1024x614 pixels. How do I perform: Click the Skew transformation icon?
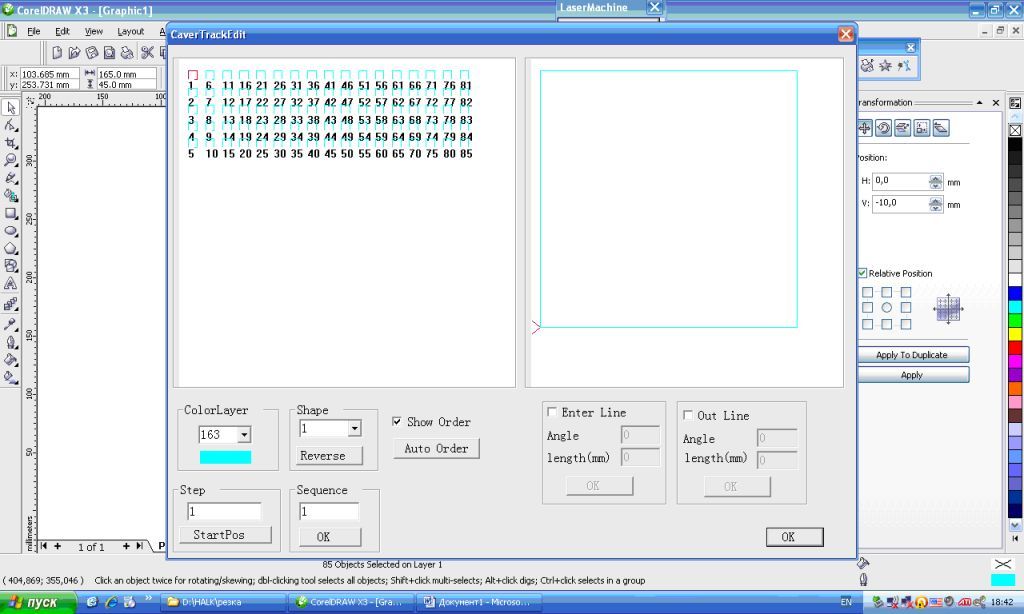(x=940, y=128)
